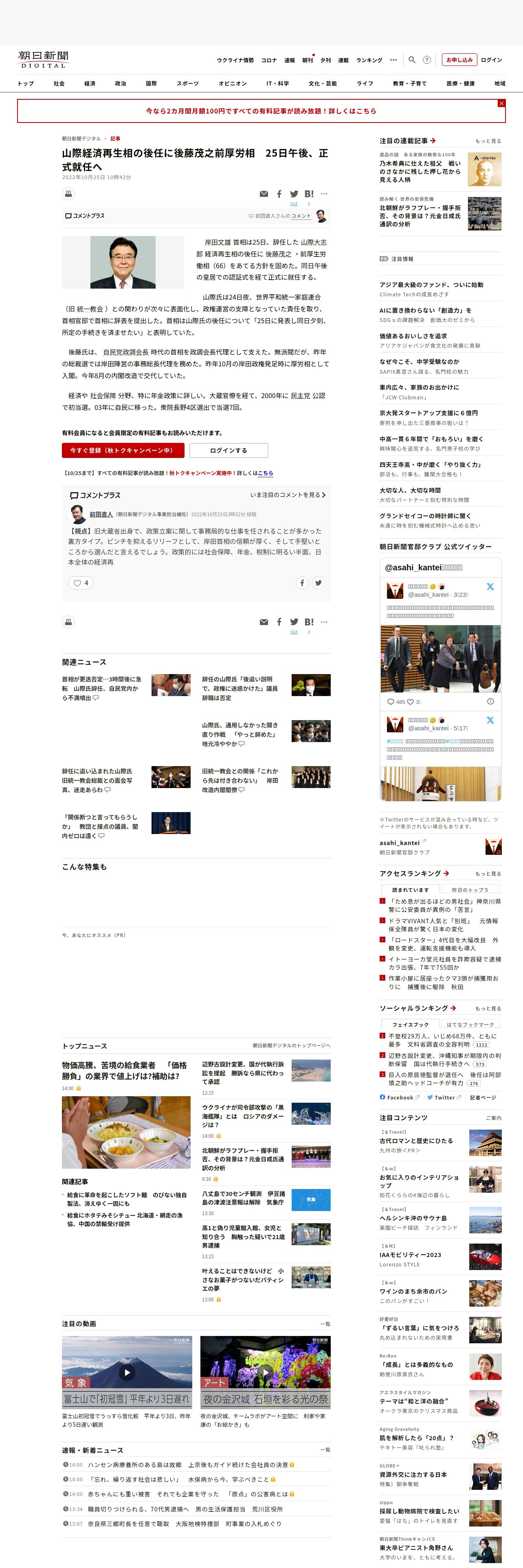This screenshot has width=523, height=1568.
Task: Open 北朝鮮がラフプレー article in serial sidebar
Action: click(x=420, y=216)
